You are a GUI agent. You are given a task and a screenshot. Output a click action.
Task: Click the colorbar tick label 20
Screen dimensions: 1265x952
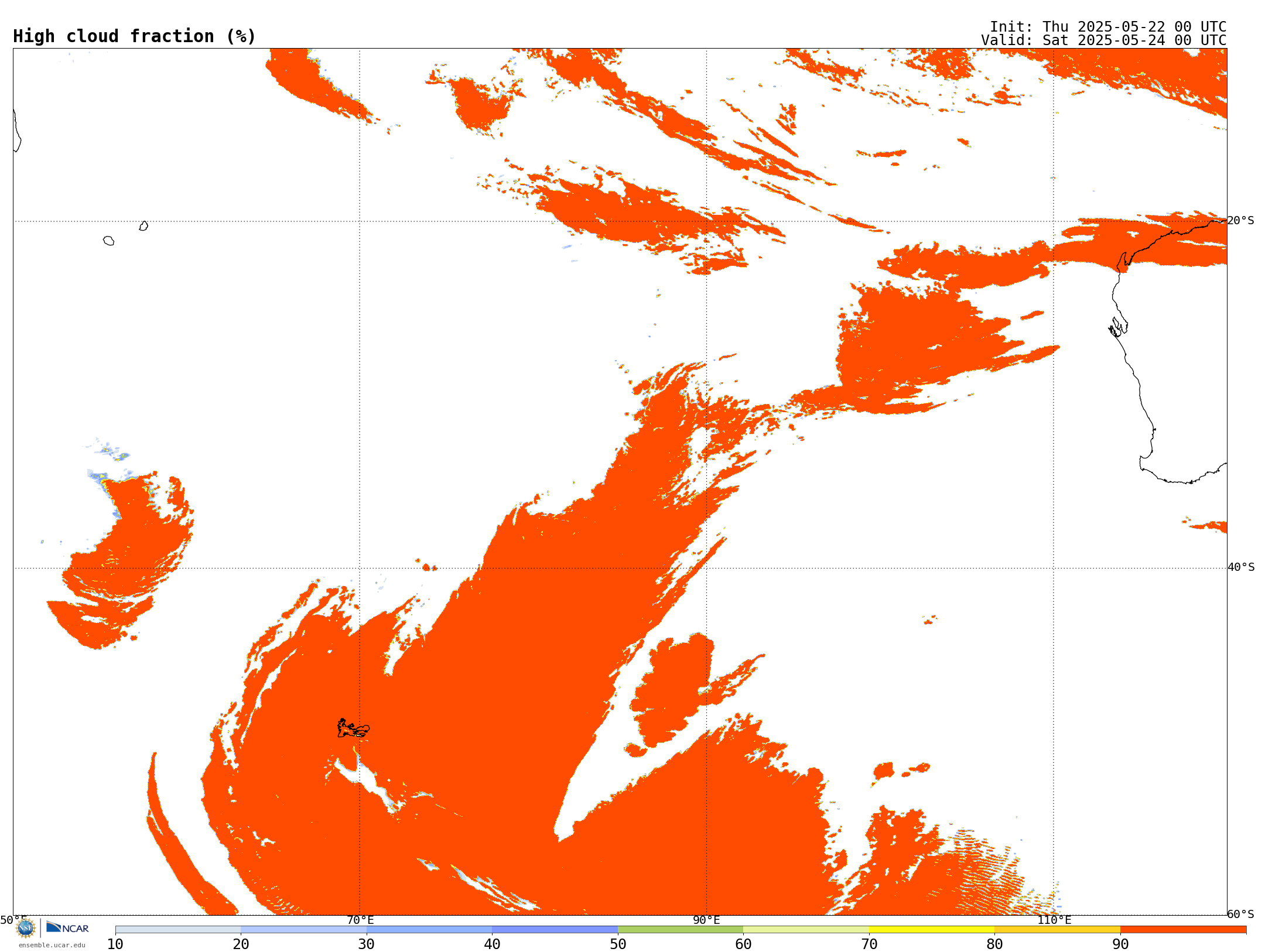[x=241, y=944]
